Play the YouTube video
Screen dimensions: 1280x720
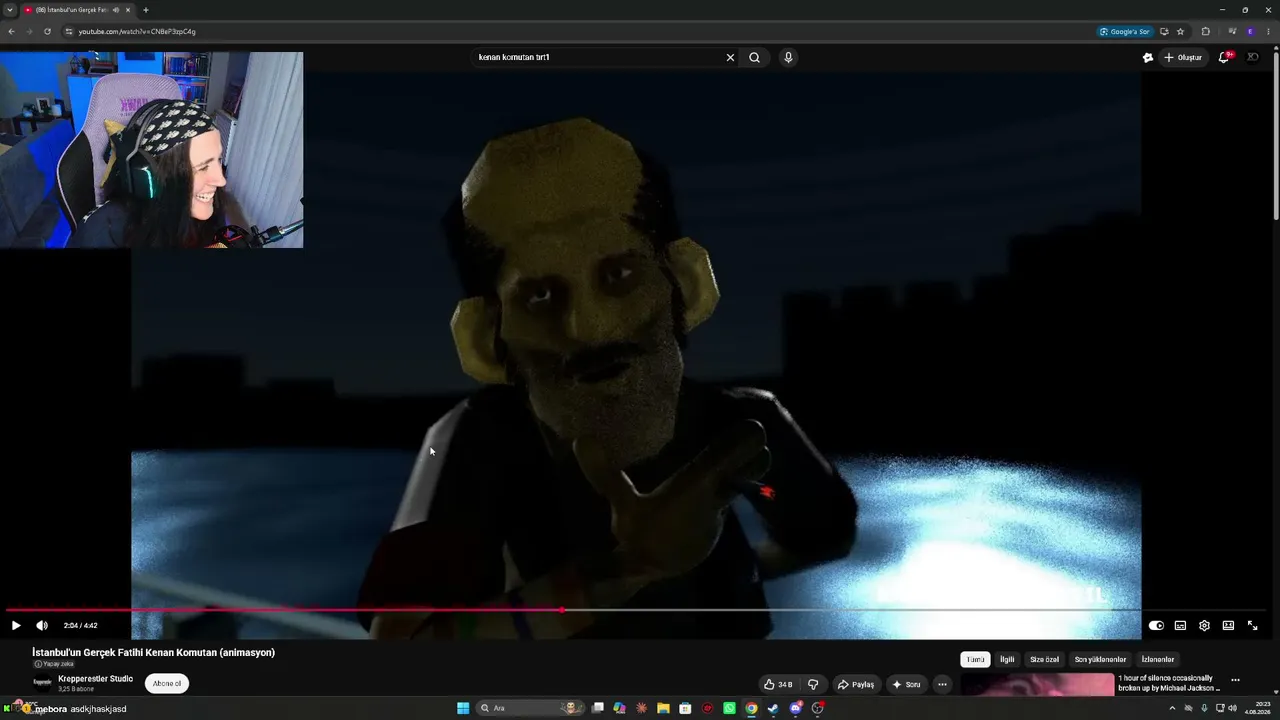(x=16, y=626)
